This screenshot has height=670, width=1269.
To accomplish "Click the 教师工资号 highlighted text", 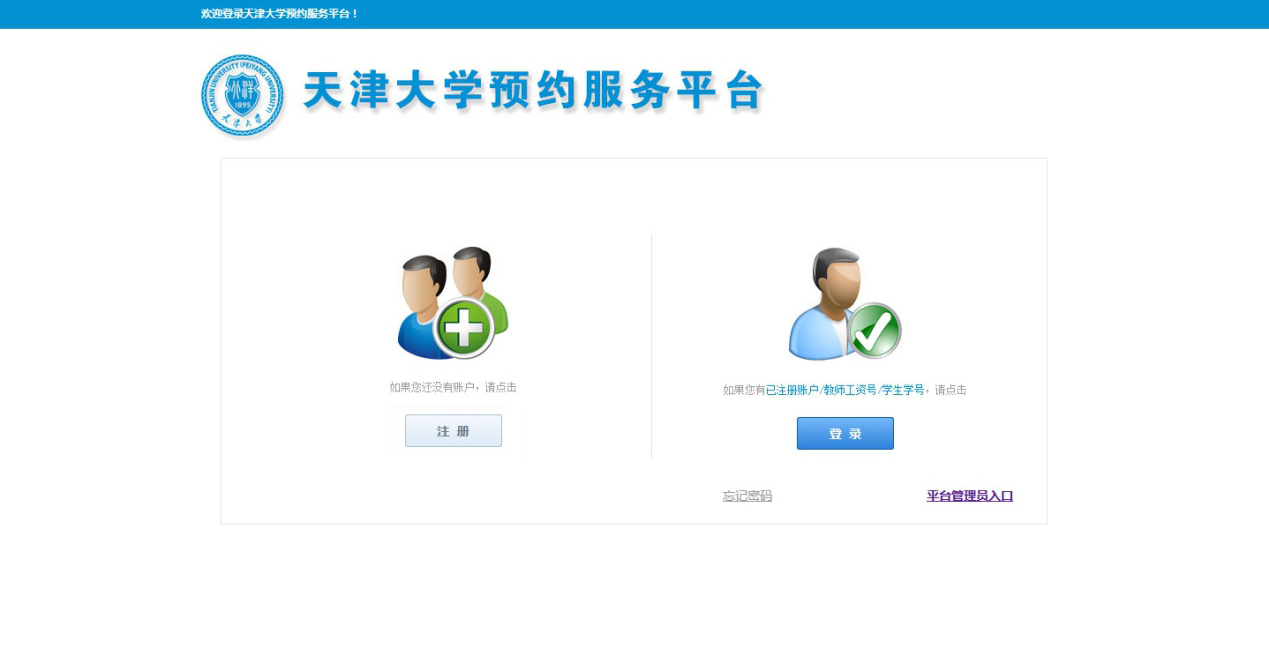I will [x=850, y=390].
